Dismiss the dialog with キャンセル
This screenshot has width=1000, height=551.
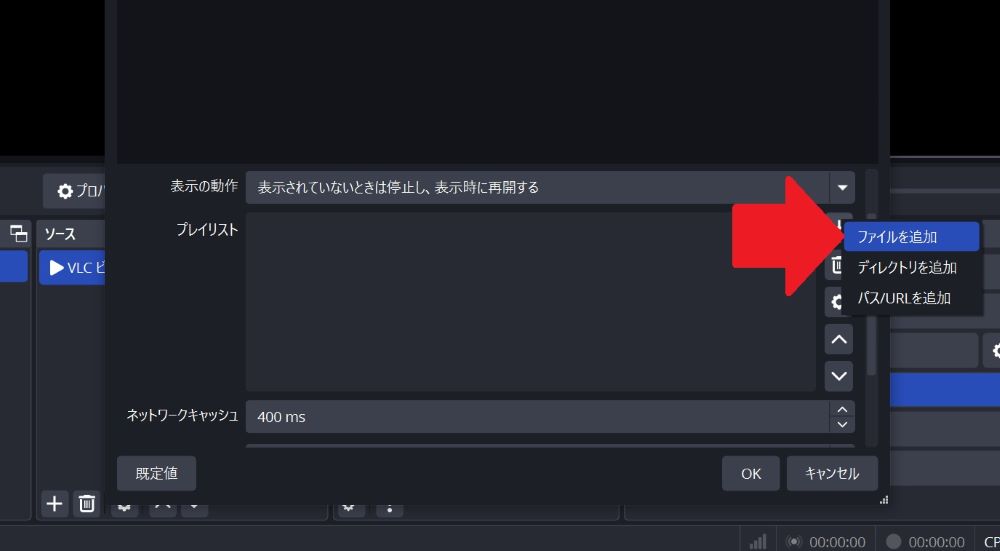click(832, 474)
